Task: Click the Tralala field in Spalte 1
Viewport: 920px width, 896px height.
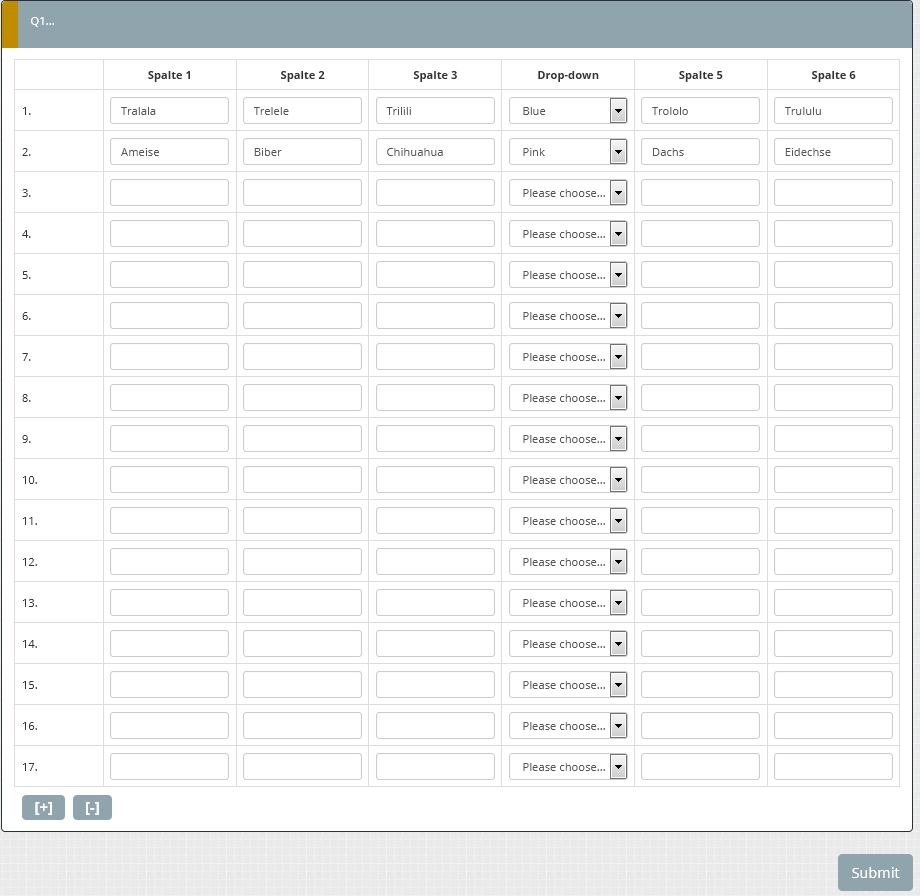Action: click(x=169, y=111)
